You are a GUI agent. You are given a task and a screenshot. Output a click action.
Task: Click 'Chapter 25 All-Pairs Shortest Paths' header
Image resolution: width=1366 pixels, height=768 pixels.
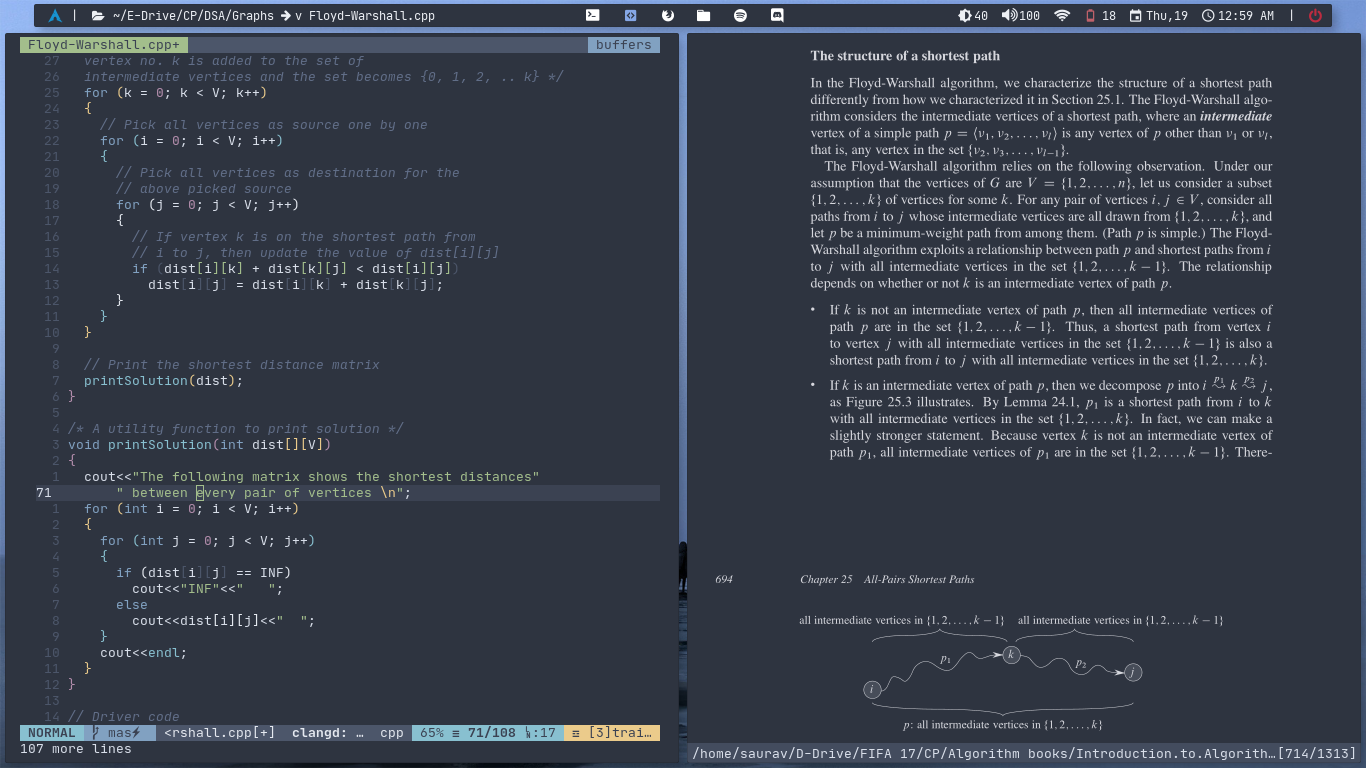(887, 579)
